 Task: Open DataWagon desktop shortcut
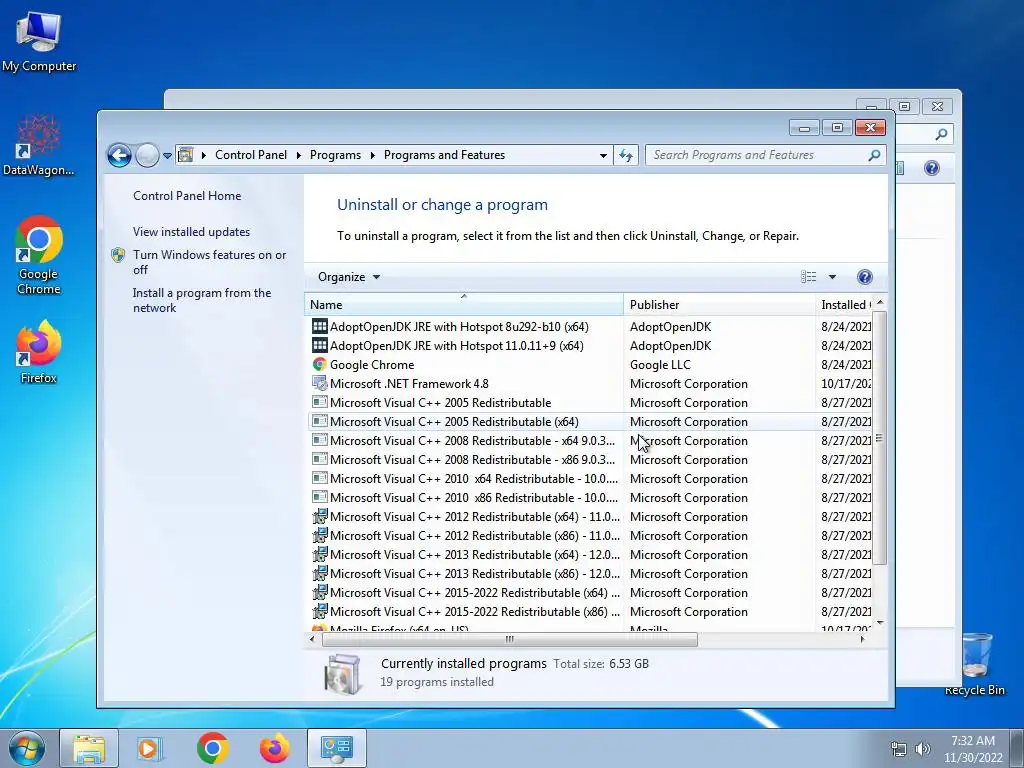coord(39,145)
